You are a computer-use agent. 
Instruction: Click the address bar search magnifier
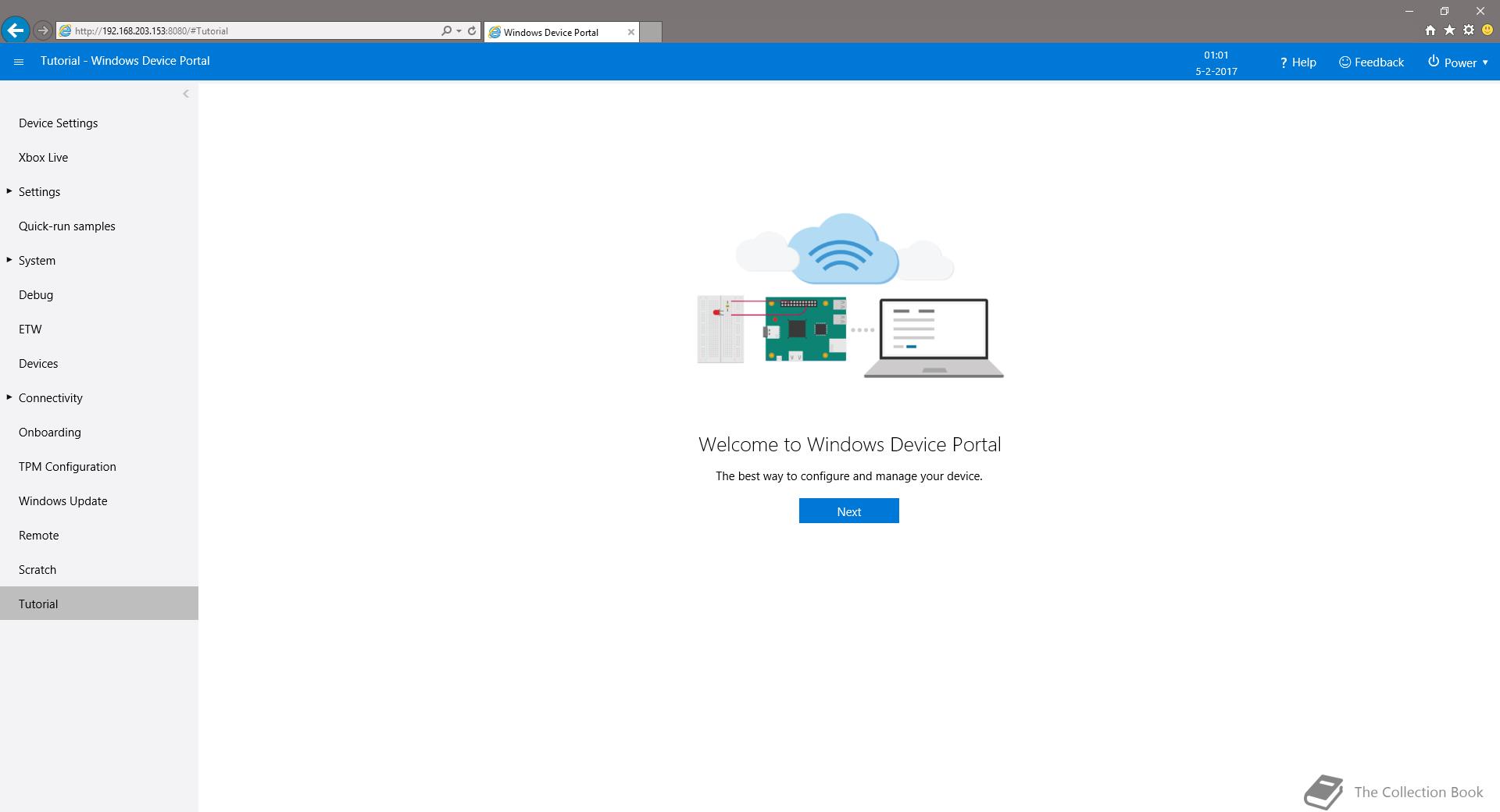(446, 30)
